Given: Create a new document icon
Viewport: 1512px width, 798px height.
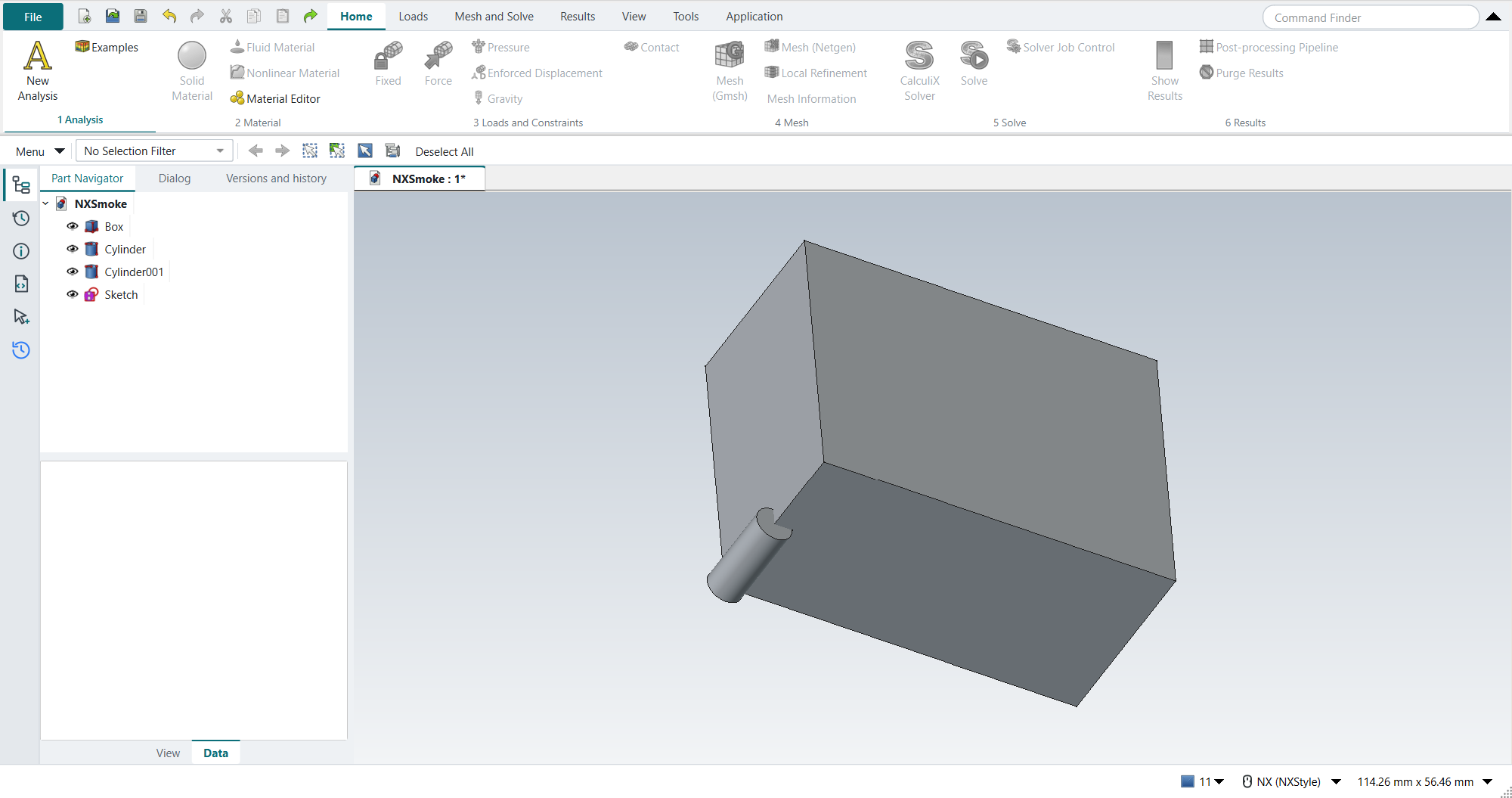Looking at the screenshot, I should click(x=85, y=16).
